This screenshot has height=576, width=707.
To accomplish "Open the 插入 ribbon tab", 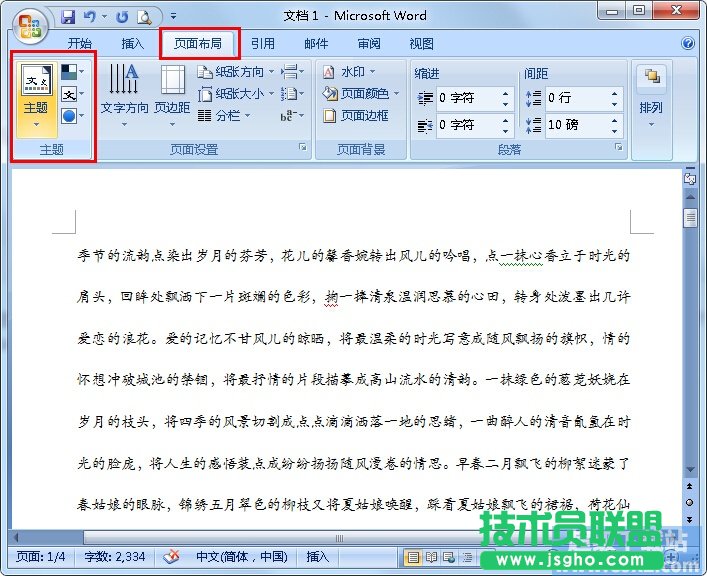I will pos(132,44).
